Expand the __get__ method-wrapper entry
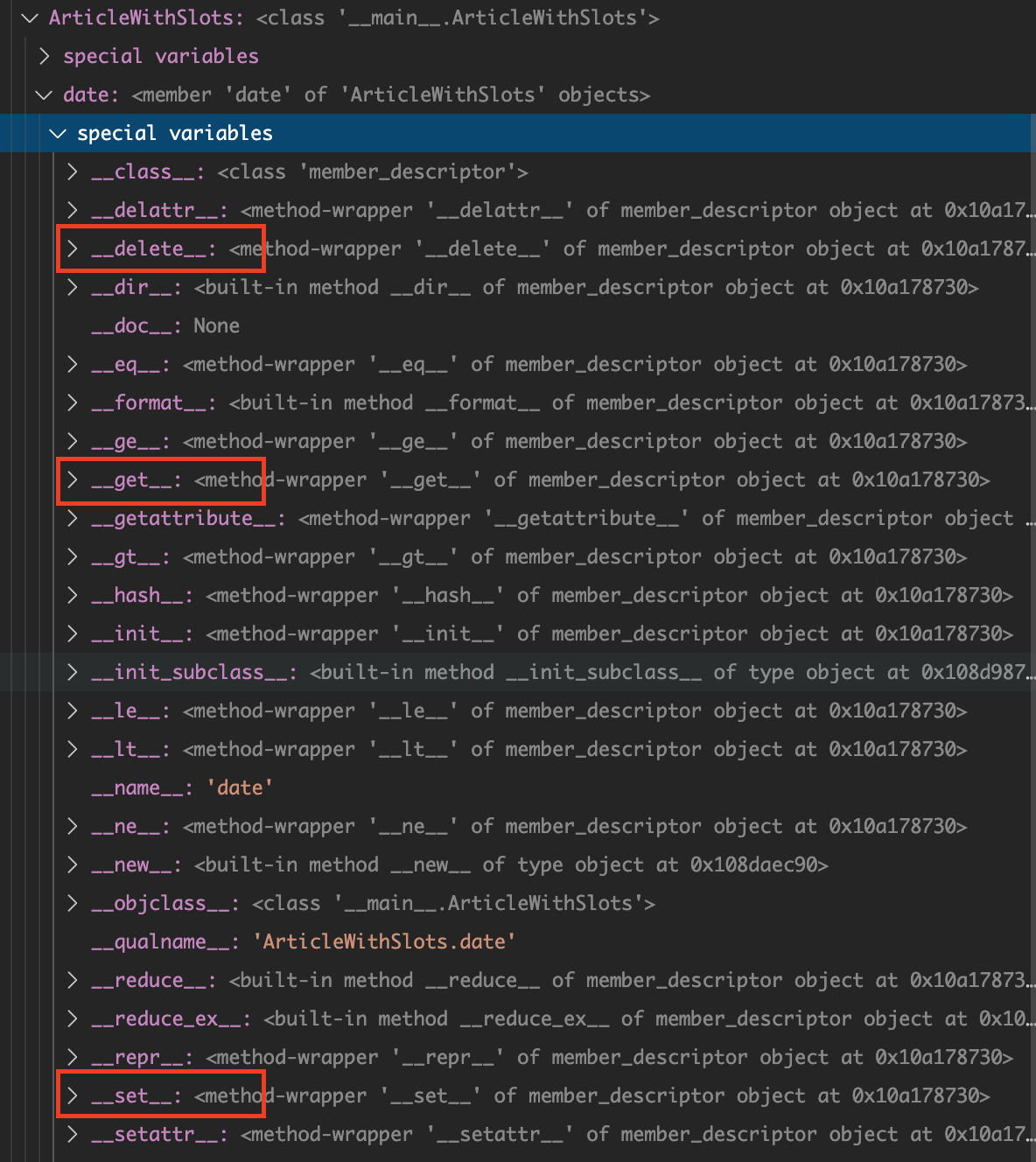The height and width of the screenshot is (1162, 1036). click(x=73, y=479)
